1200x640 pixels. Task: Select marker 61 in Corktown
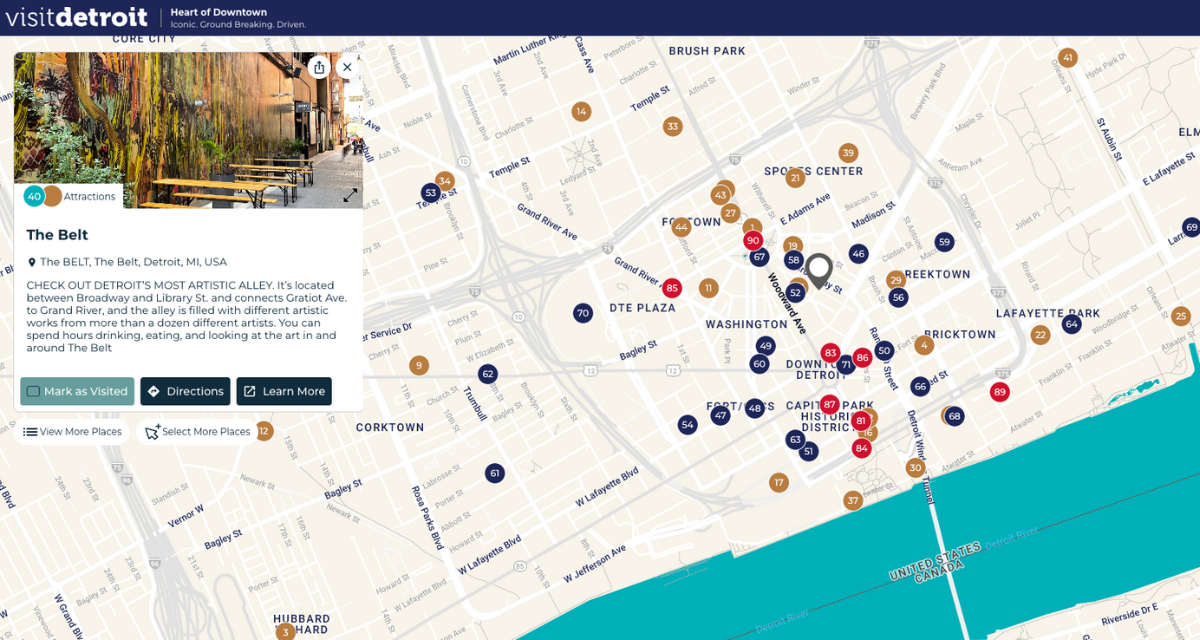click(497, 471)
